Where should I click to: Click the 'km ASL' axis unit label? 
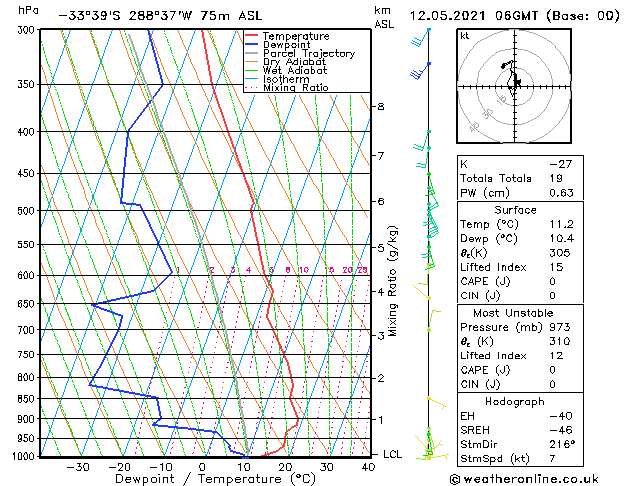(384, 18)
